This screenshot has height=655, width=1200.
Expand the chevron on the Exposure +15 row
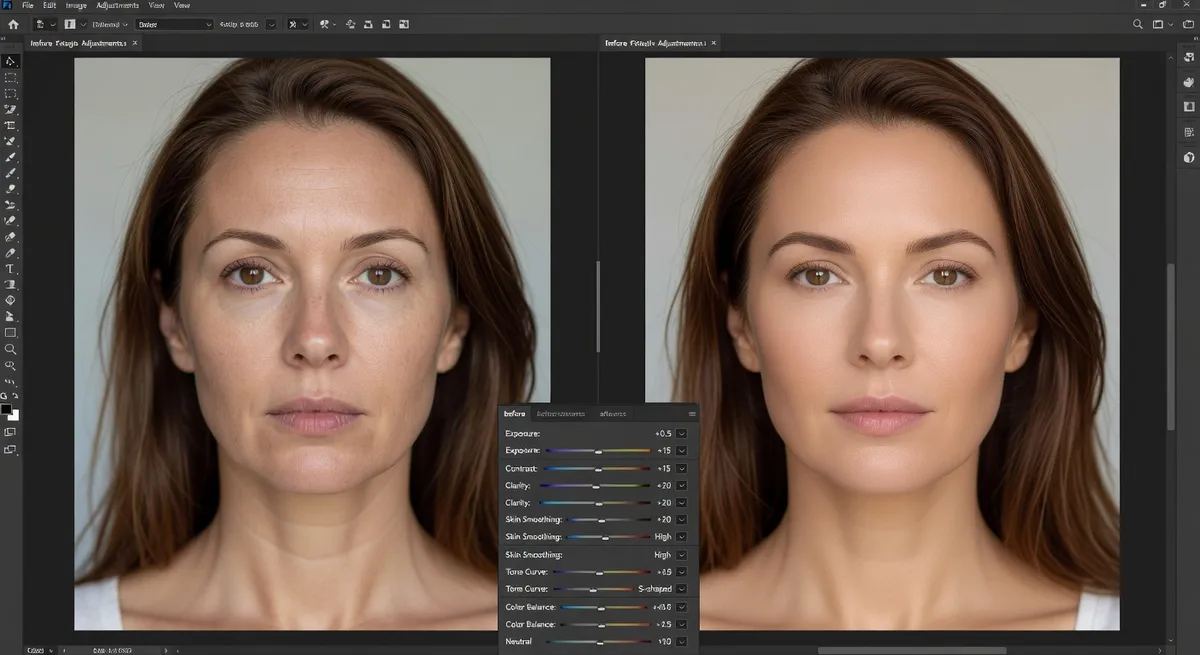(x=682, y=451)
